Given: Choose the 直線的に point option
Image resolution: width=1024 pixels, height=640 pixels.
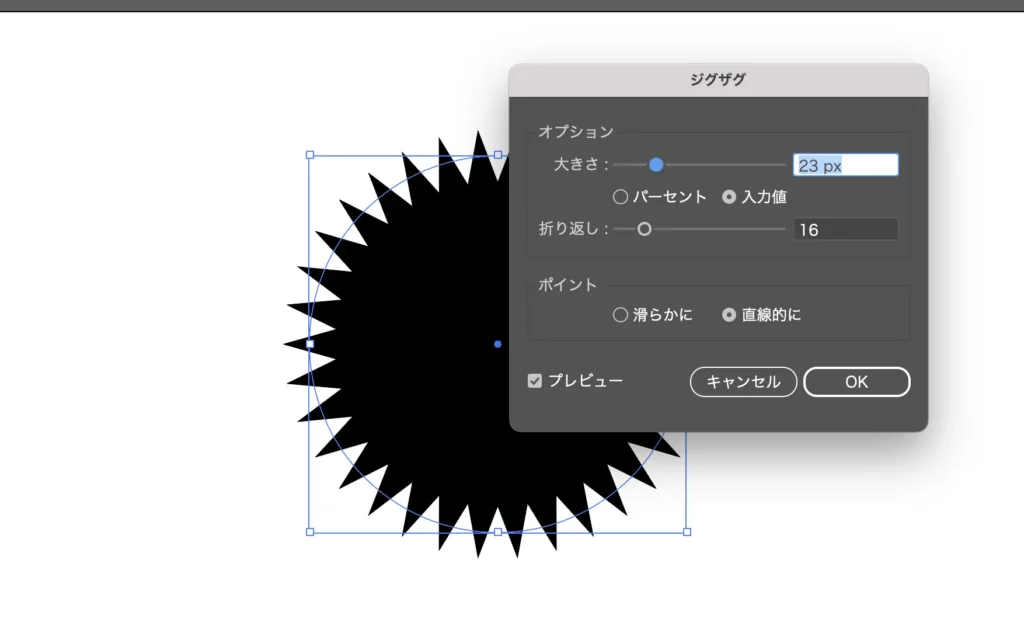Looking at the screenshot, I should point(729,315).
